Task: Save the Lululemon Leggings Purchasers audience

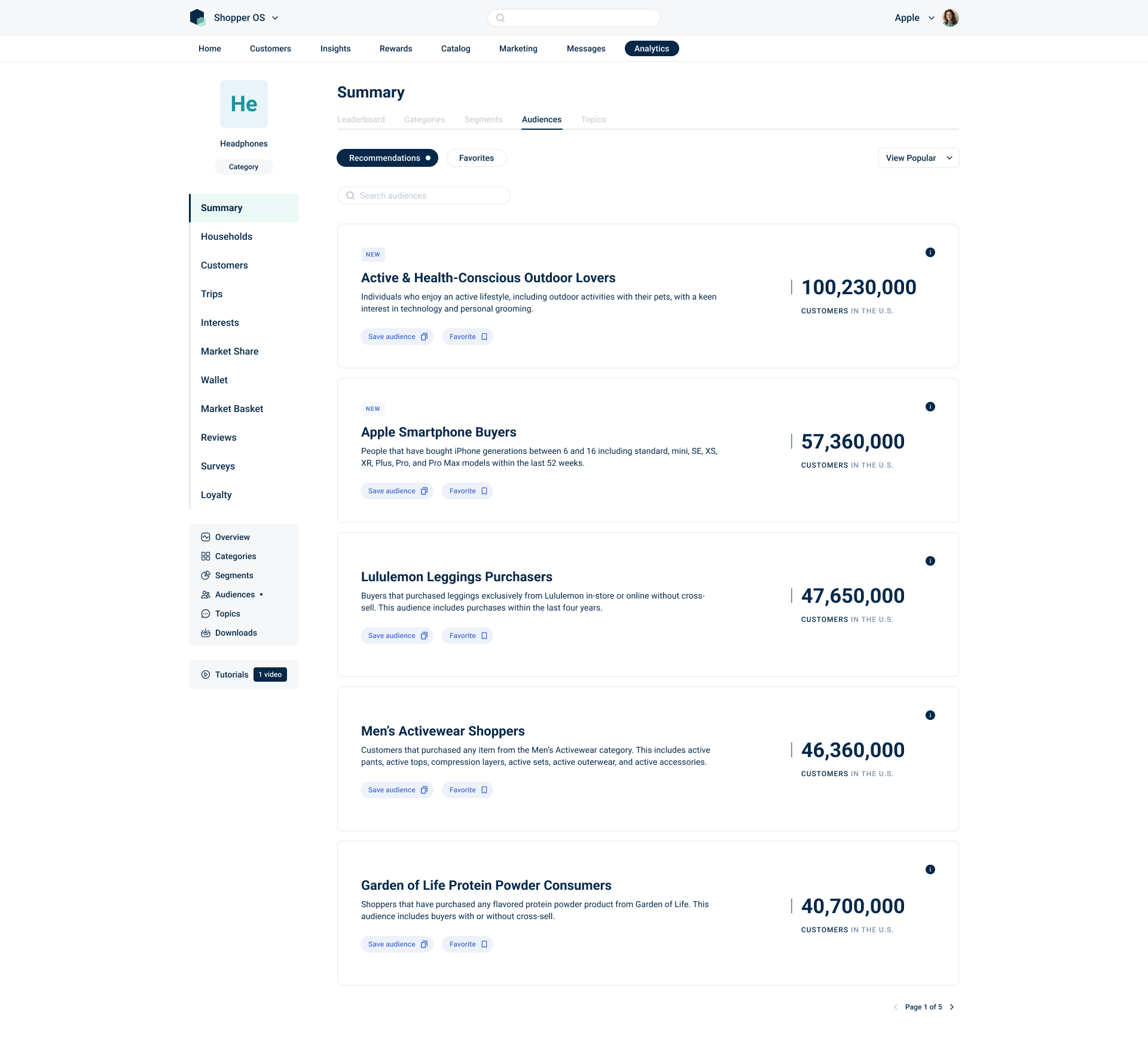Action: [x=397, y=636]
